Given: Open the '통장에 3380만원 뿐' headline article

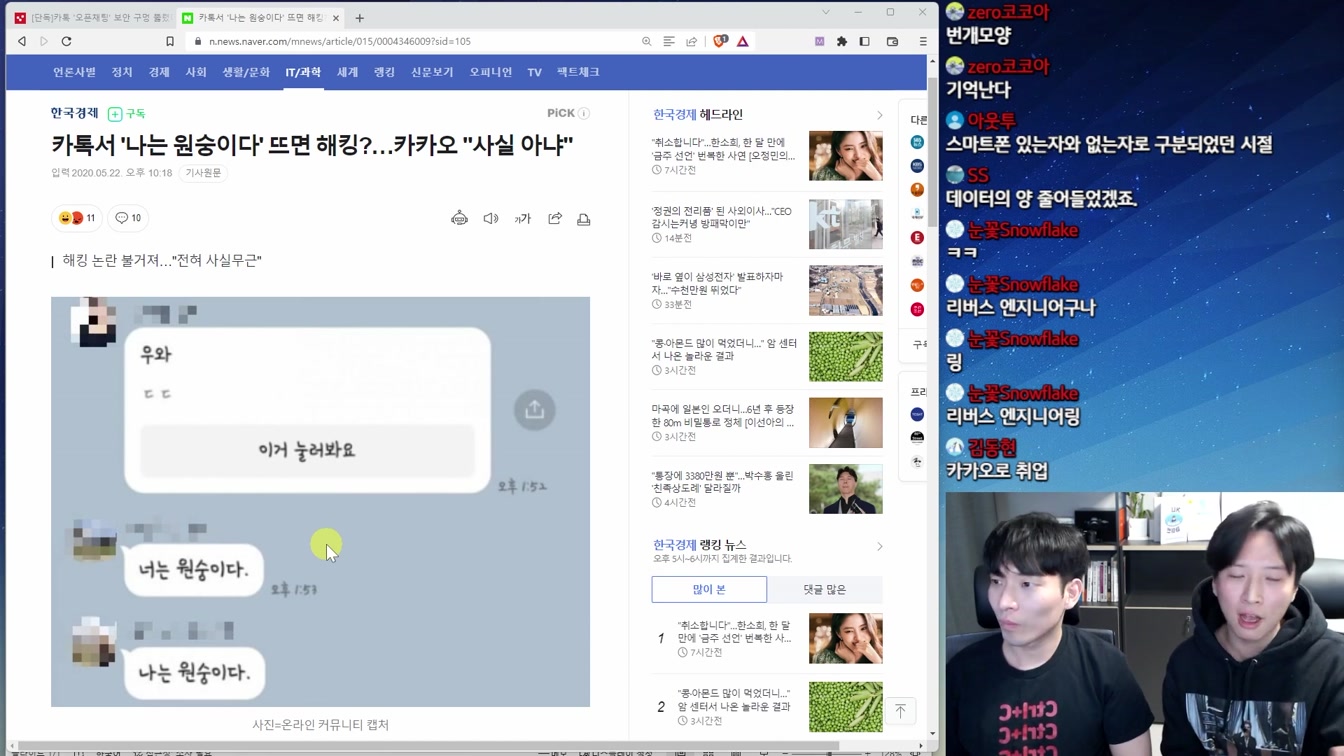Looking at the screenshot, I should pos(722,482).
